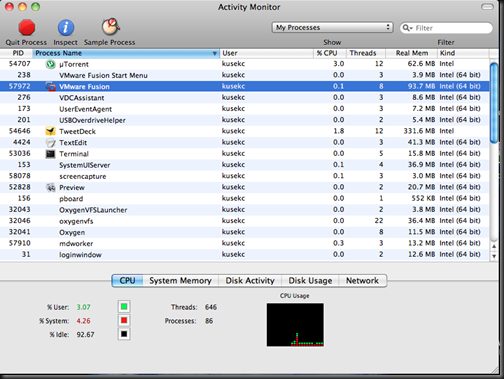Screen dimensions: 504x379
Task: Click the µTorrent app icon
Action: [50, 64]
